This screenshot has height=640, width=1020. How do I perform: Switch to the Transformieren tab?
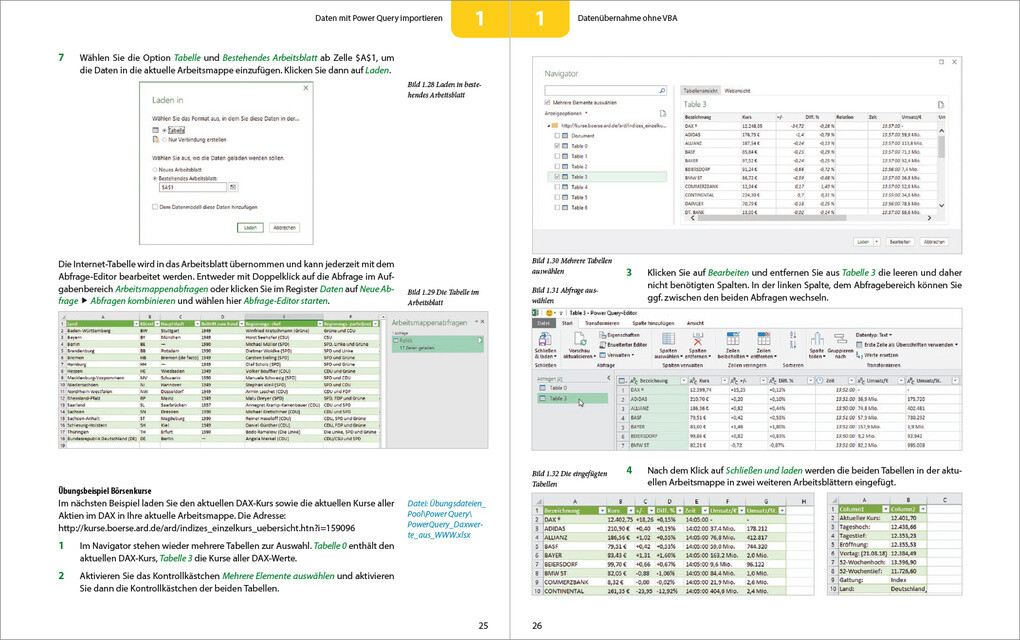tap(602, 323)
